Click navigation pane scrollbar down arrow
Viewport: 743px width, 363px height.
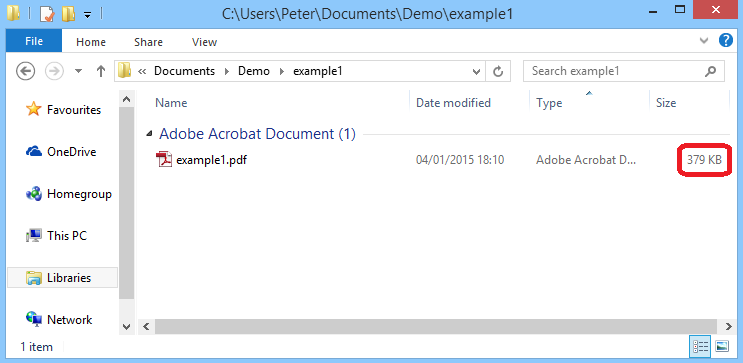(x=127, y=327)
